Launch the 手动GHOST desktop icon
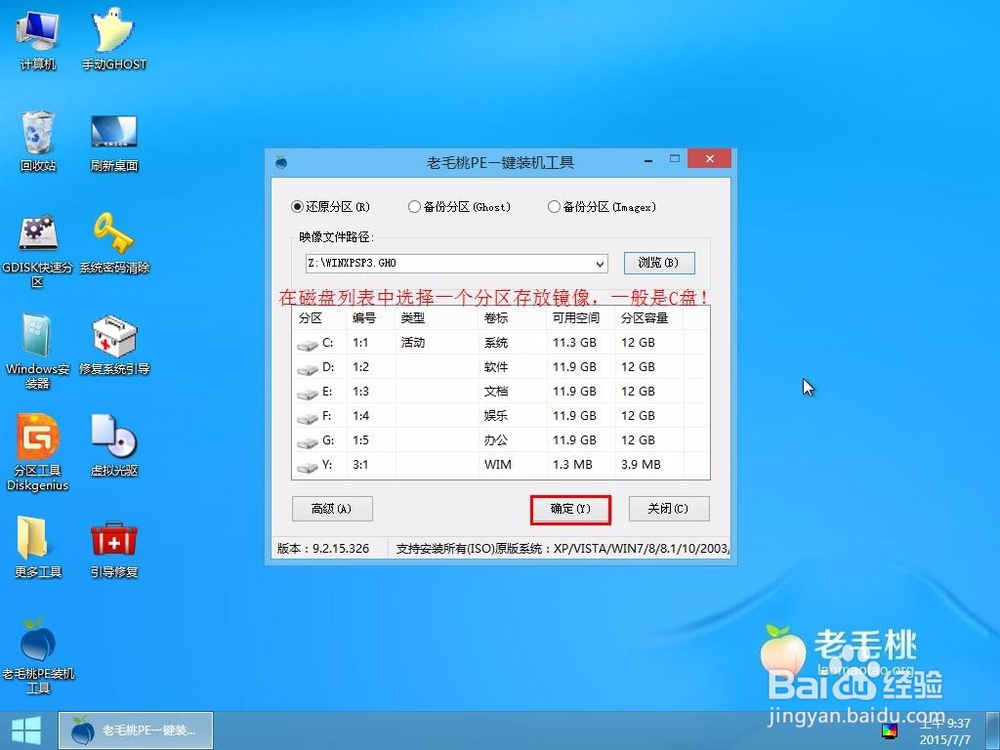The width and height of the screenshot is (1000, 750). (x=114, y=40)
